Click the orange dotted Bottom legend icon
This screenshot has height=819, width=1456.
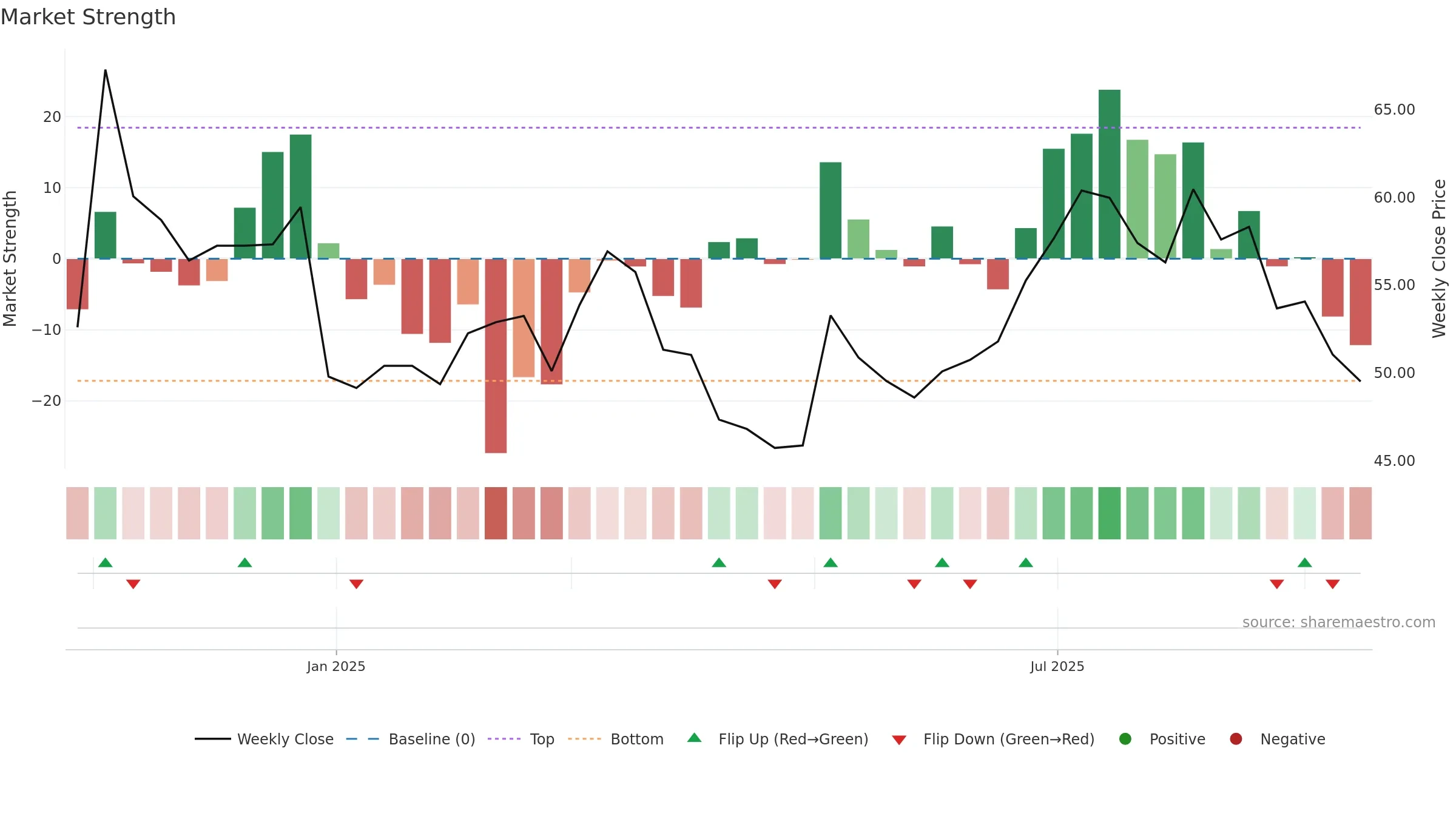click(x=584, y=739)
